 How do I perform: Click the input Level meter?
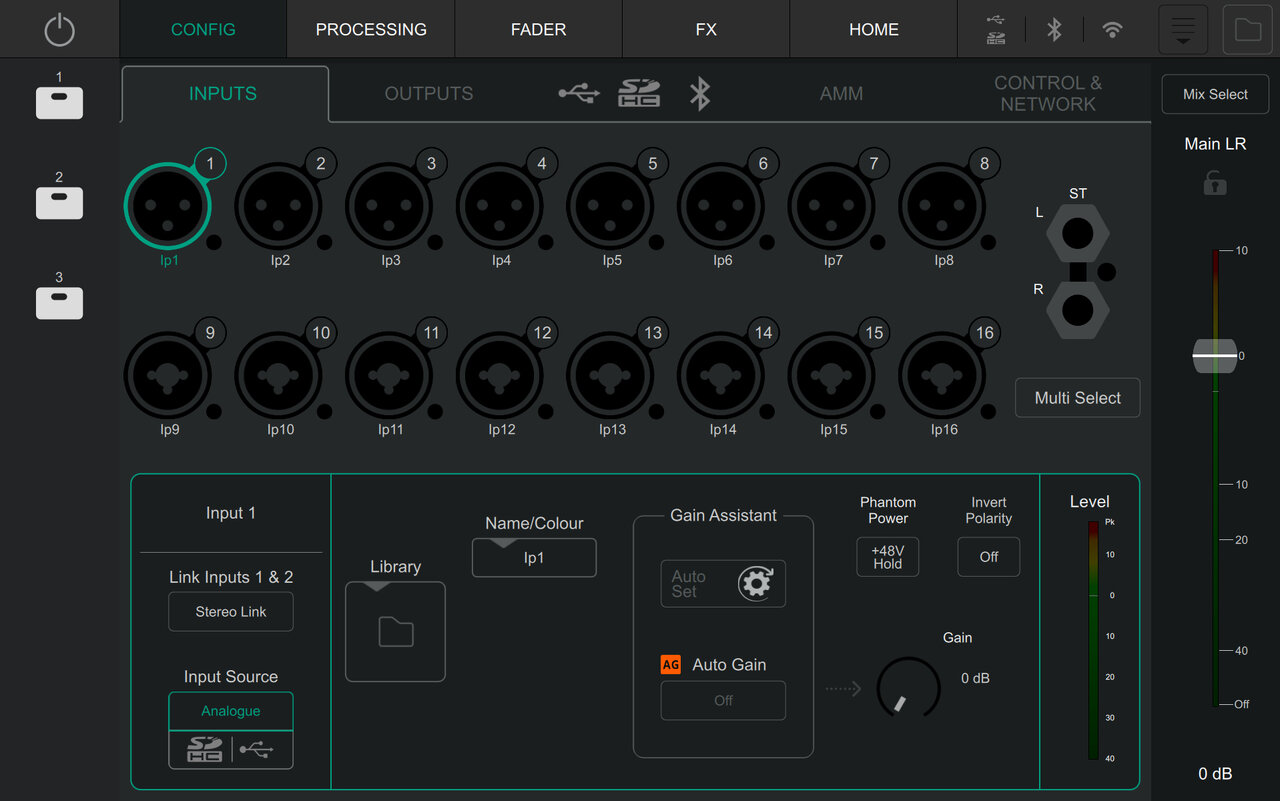point(1095,642)
